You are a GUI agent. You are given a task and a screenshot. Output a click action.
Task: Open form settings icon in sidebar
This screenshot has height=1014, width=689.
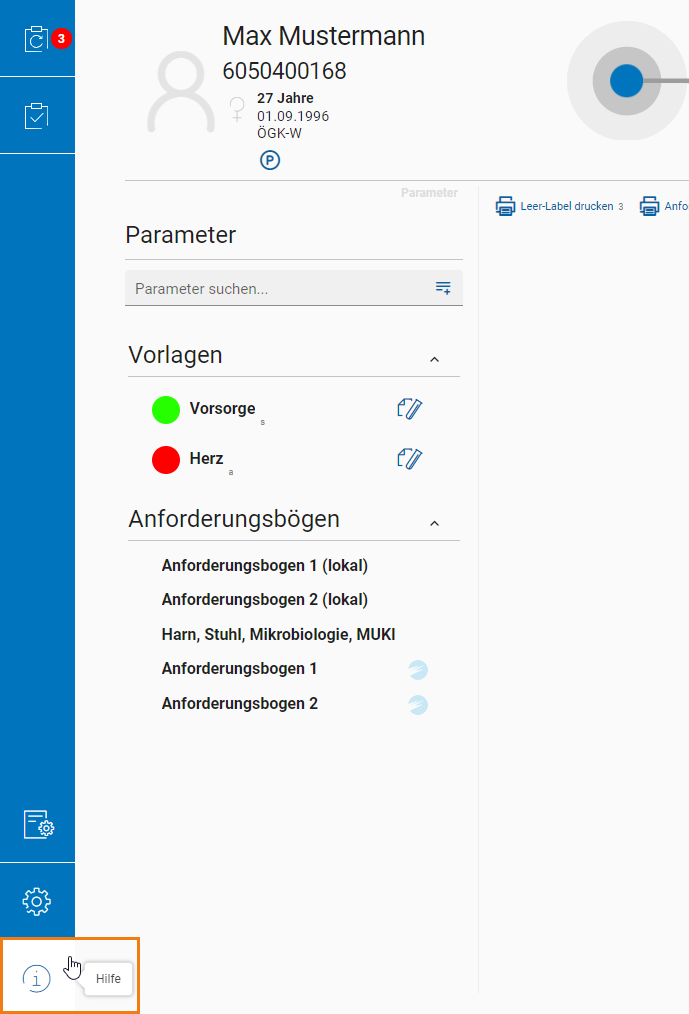pyautogui.click(x=38, y=825)
